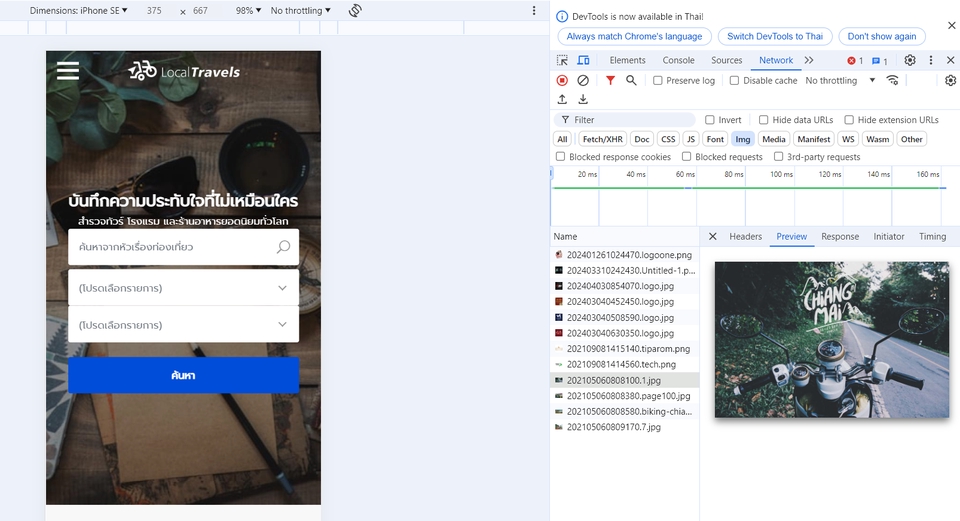960x521 pixels.
Task: Open network conditions wifi icon
Action: click(893, 80)
